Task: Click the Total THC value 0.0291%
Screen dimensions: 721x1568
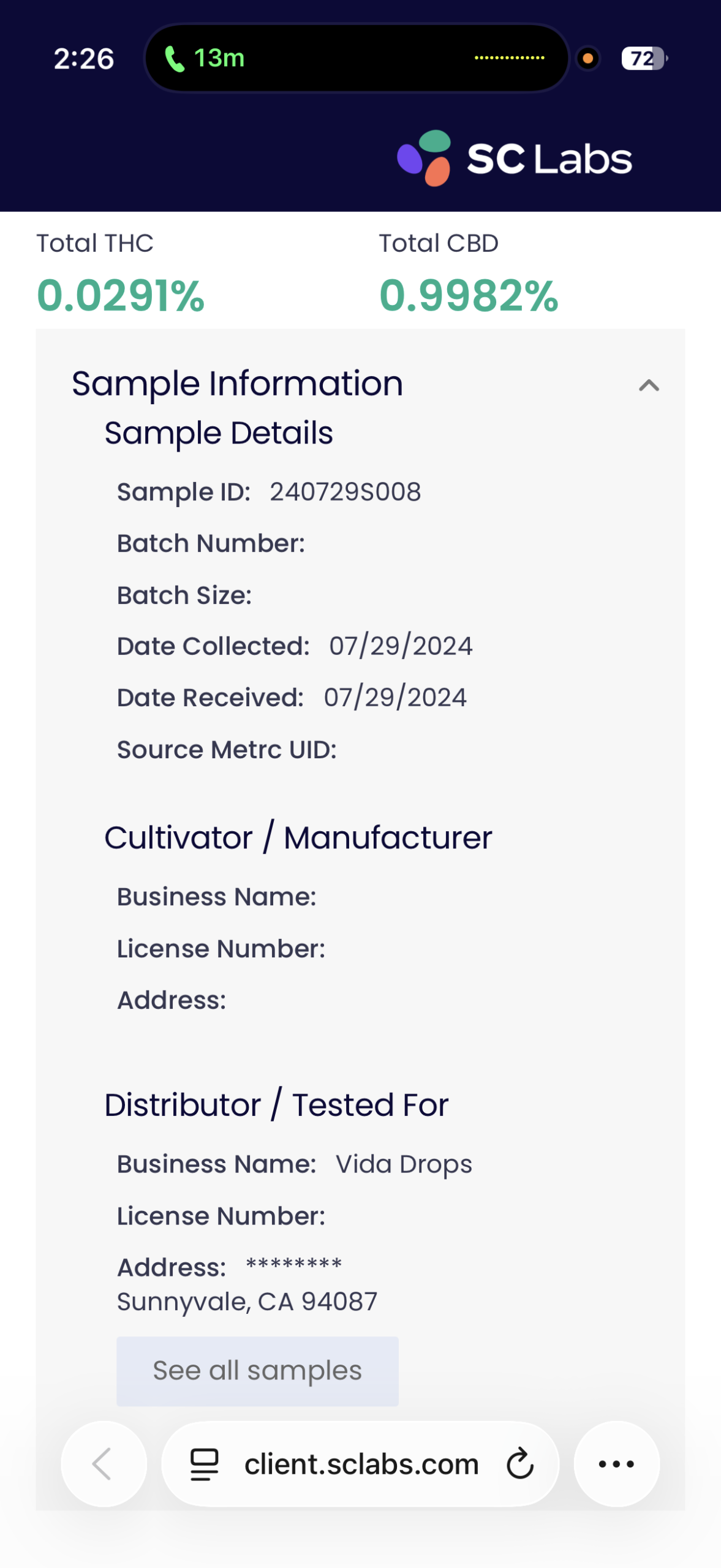Action: 121,296
